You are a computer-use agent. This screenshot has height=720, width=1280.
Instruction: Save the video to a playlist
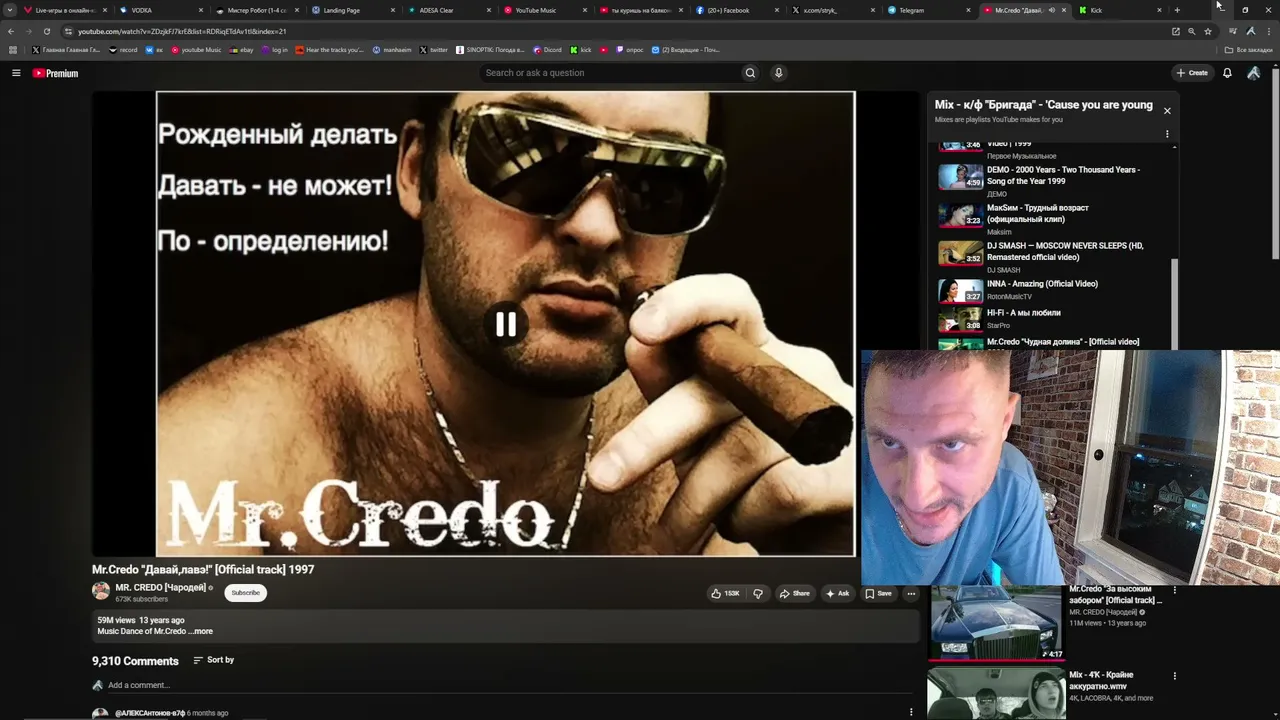(x=878, y=593)
